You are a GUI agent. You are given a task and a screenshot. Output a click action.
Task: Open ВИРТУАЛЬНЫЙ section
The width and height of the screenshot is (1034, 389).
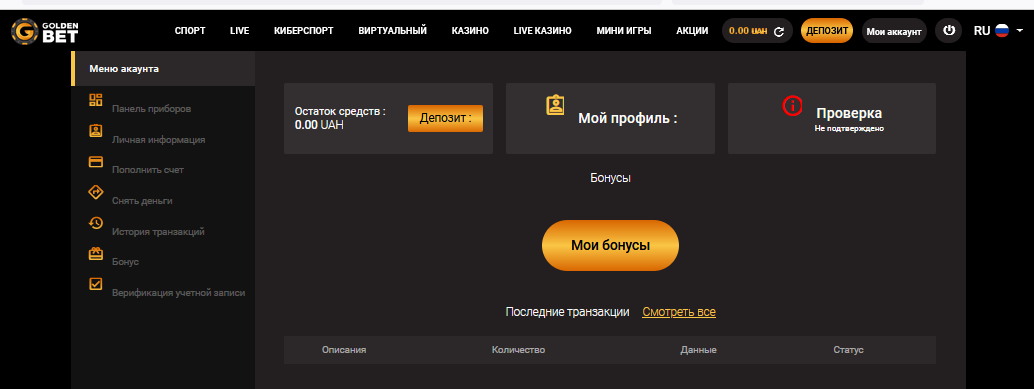click(x=392, y=30)
